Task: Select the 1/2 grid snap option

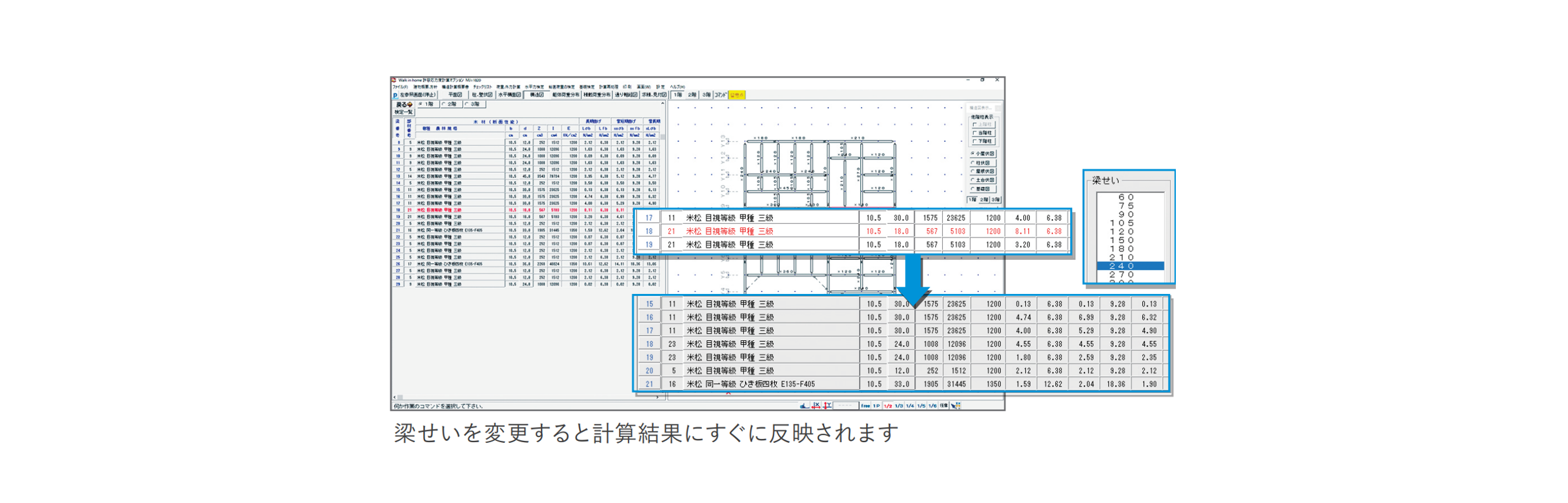Action: pyautogui.click(x=888, y=405)
